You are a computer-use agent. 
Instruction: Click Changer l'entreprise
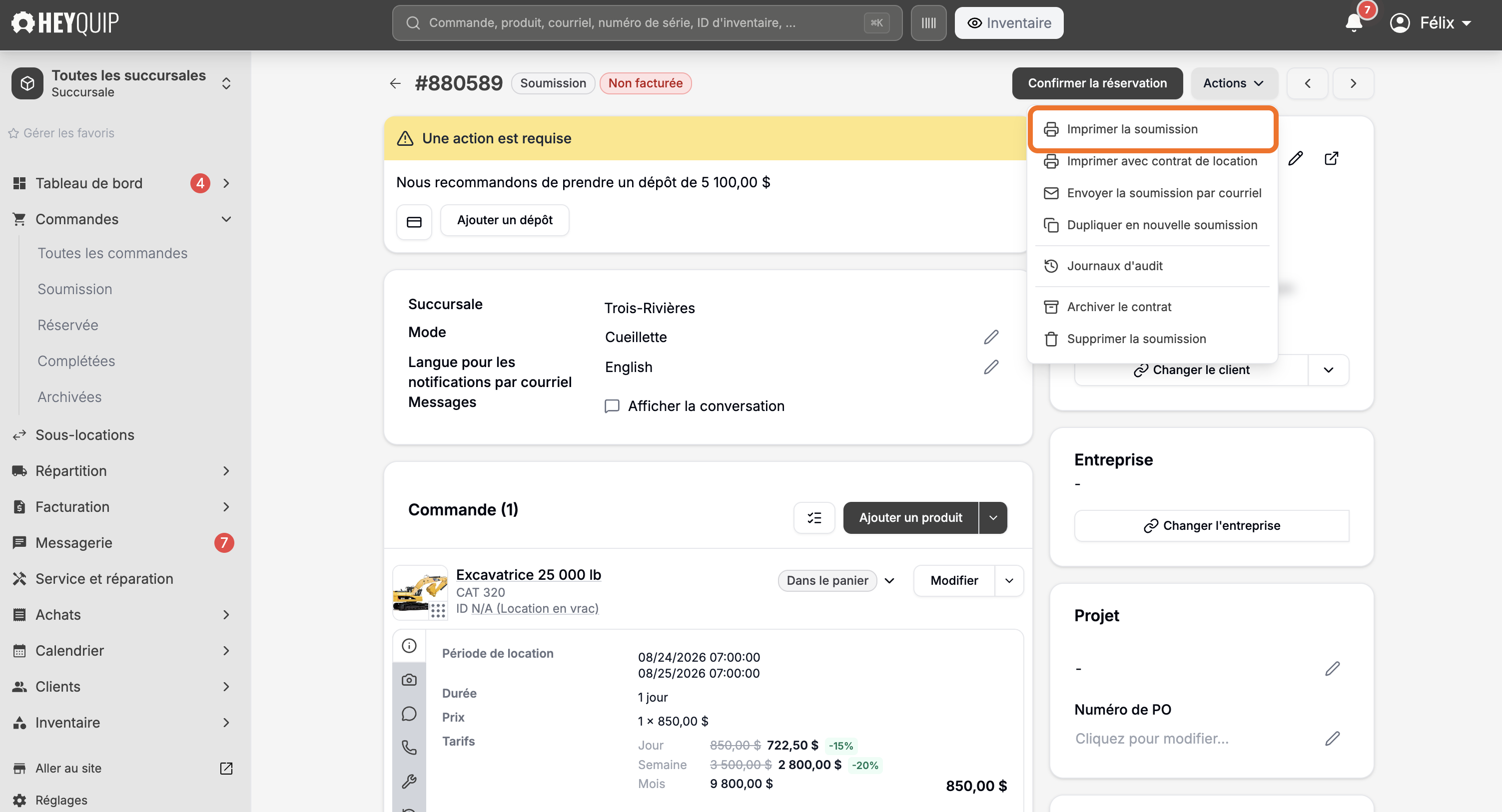click(x=1212, y=526)
